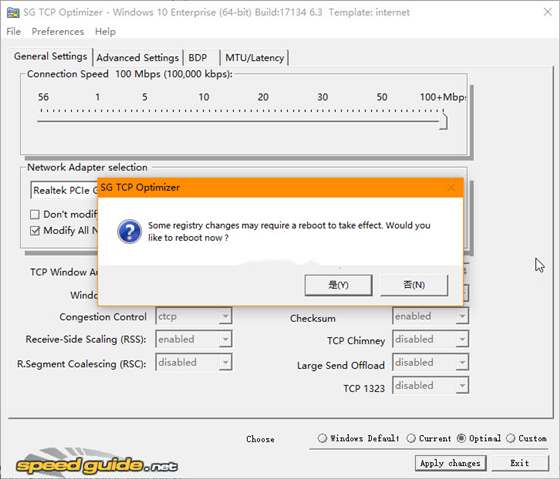The image size is (560, 479).
Task: Click the slider track near 30 Mbps
Action: pyautogui.click(x=322, y=121)
